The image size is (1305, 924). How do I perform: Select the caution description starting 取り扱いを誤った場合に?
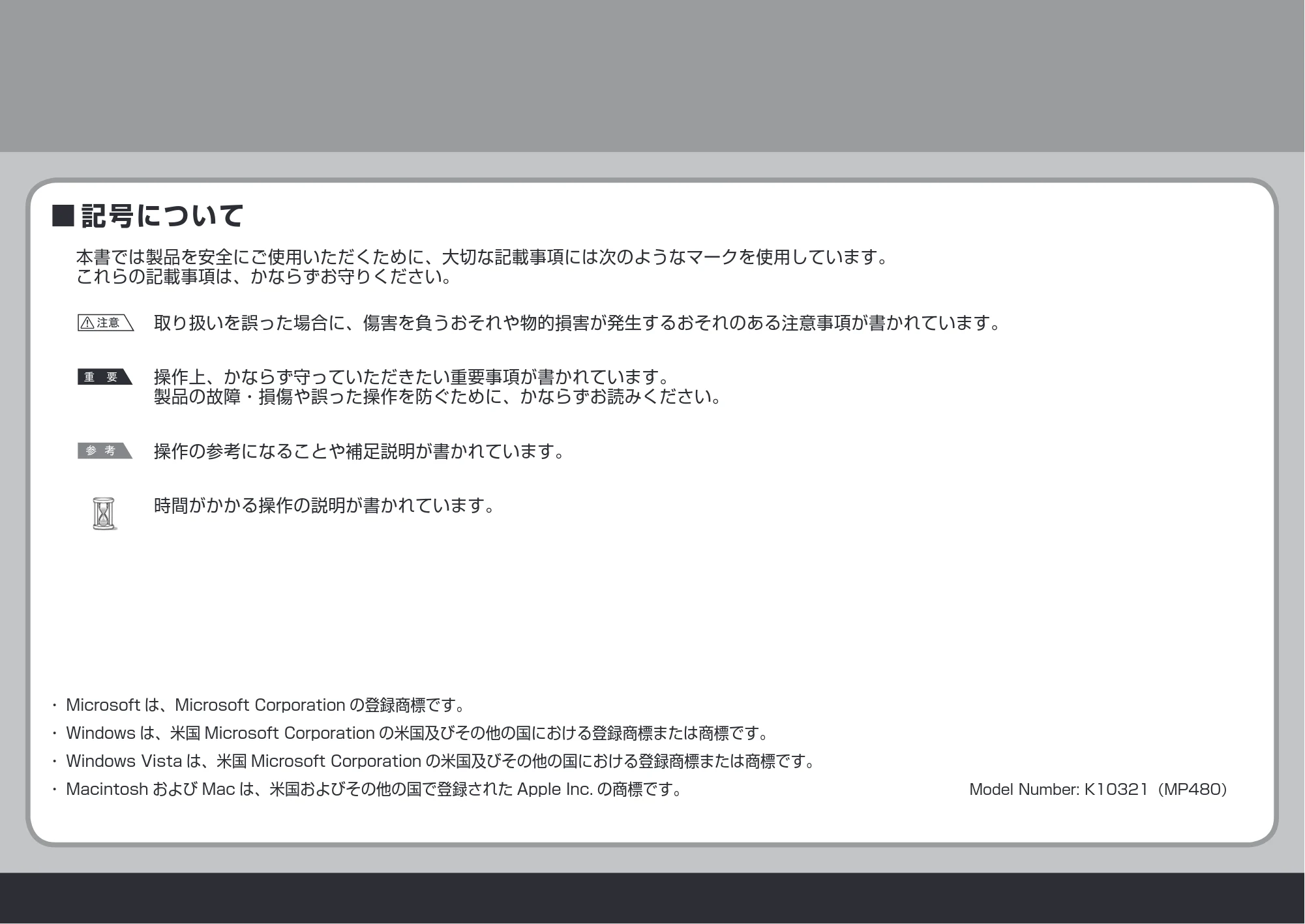[577, 323]
